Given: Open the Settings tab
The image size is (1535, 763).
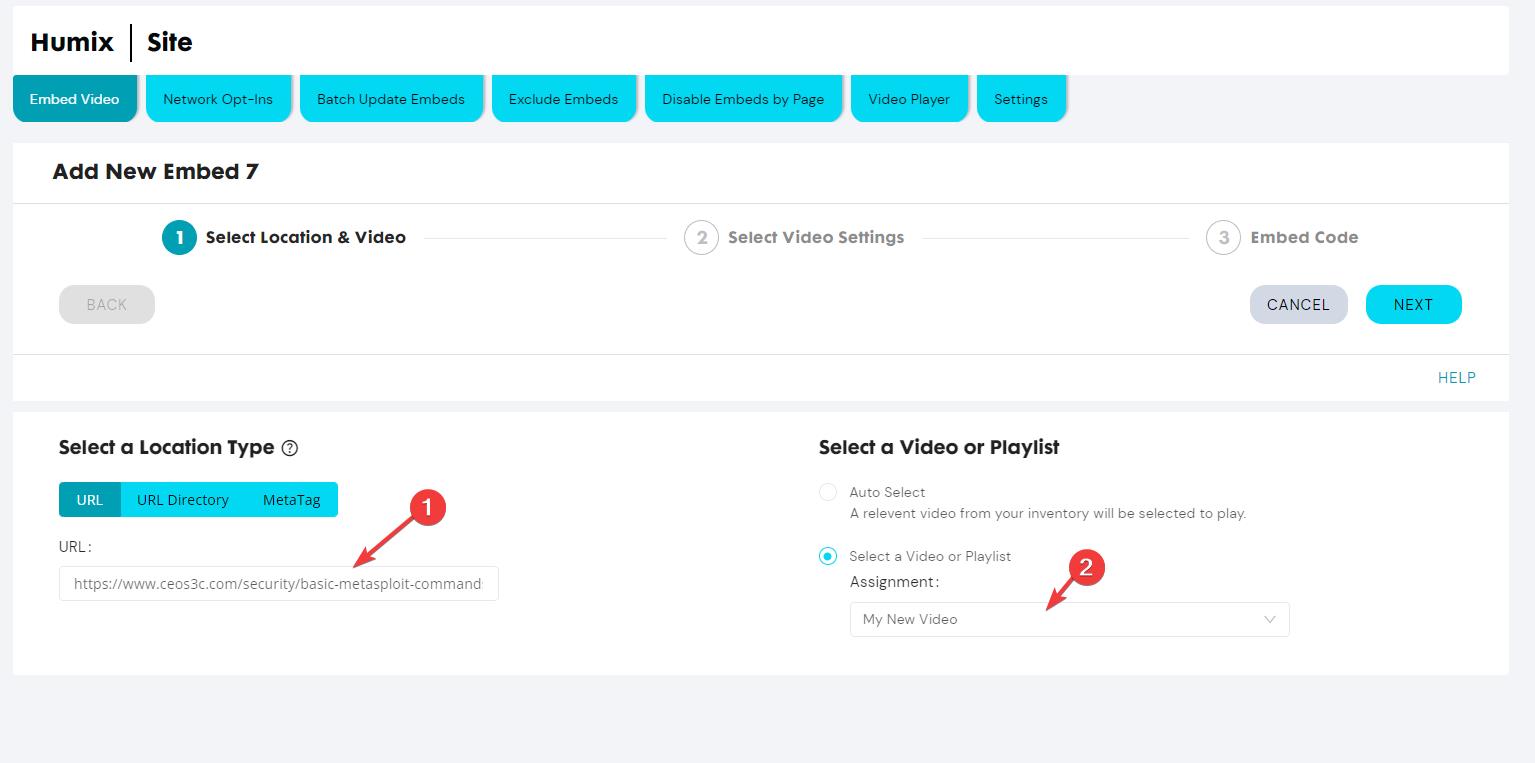Looking at the screenshot, I should coord(1021,99).
